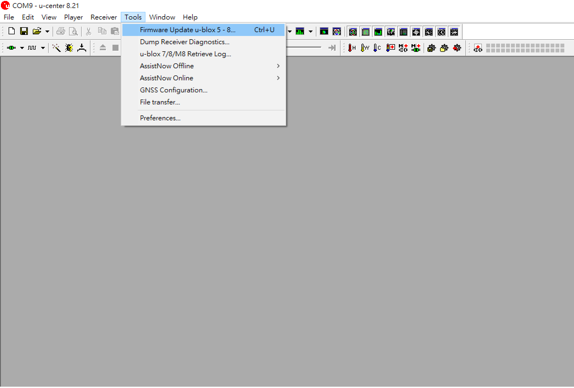Click the antenna icon next to the bug
The width and height of the screenshot is (574, 388).
[82, 48]
